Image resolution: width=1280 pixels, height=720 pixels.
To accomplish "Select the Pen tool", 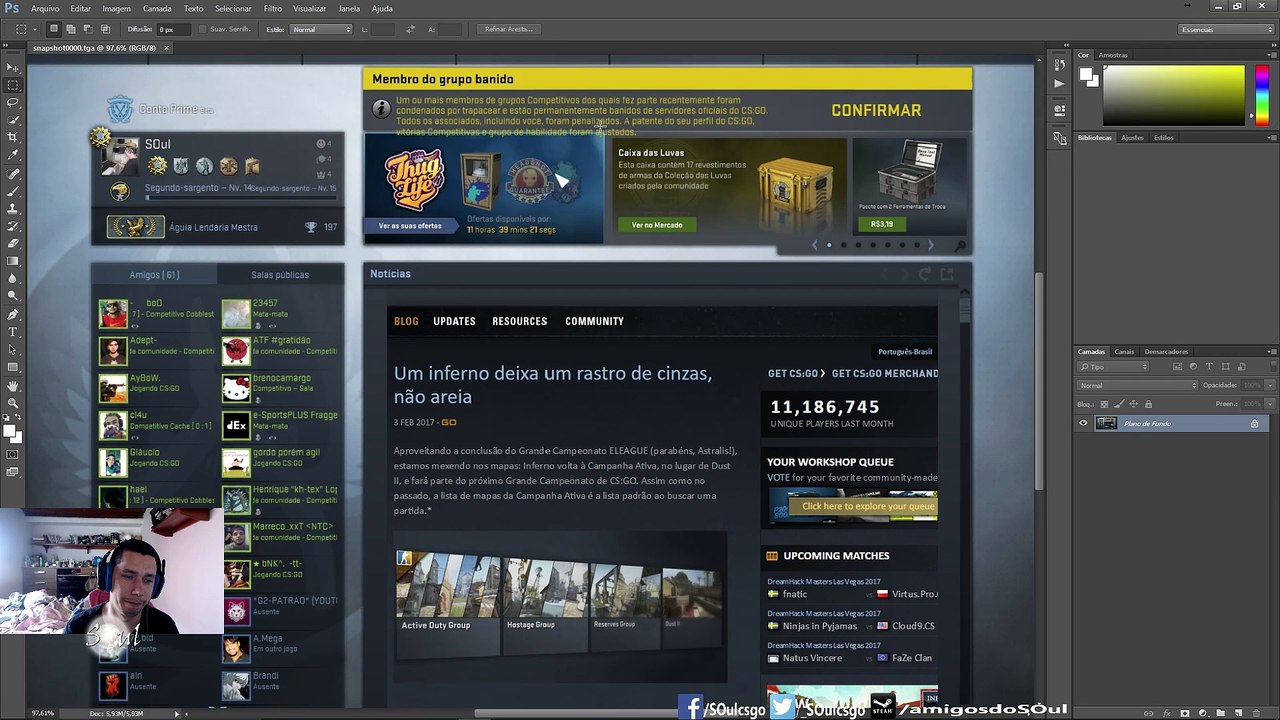I will [13, 314].
